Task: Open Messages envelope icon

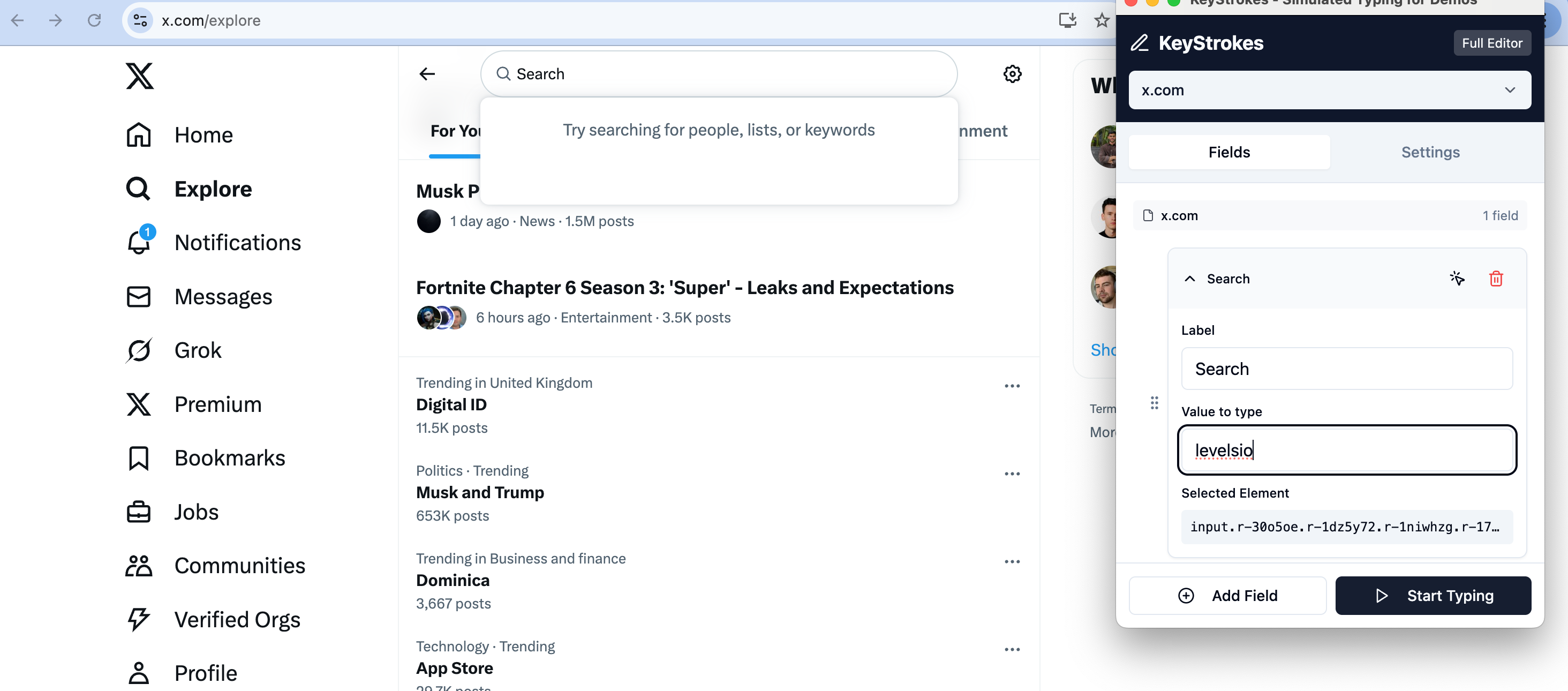Action: (x=199, y=297)
